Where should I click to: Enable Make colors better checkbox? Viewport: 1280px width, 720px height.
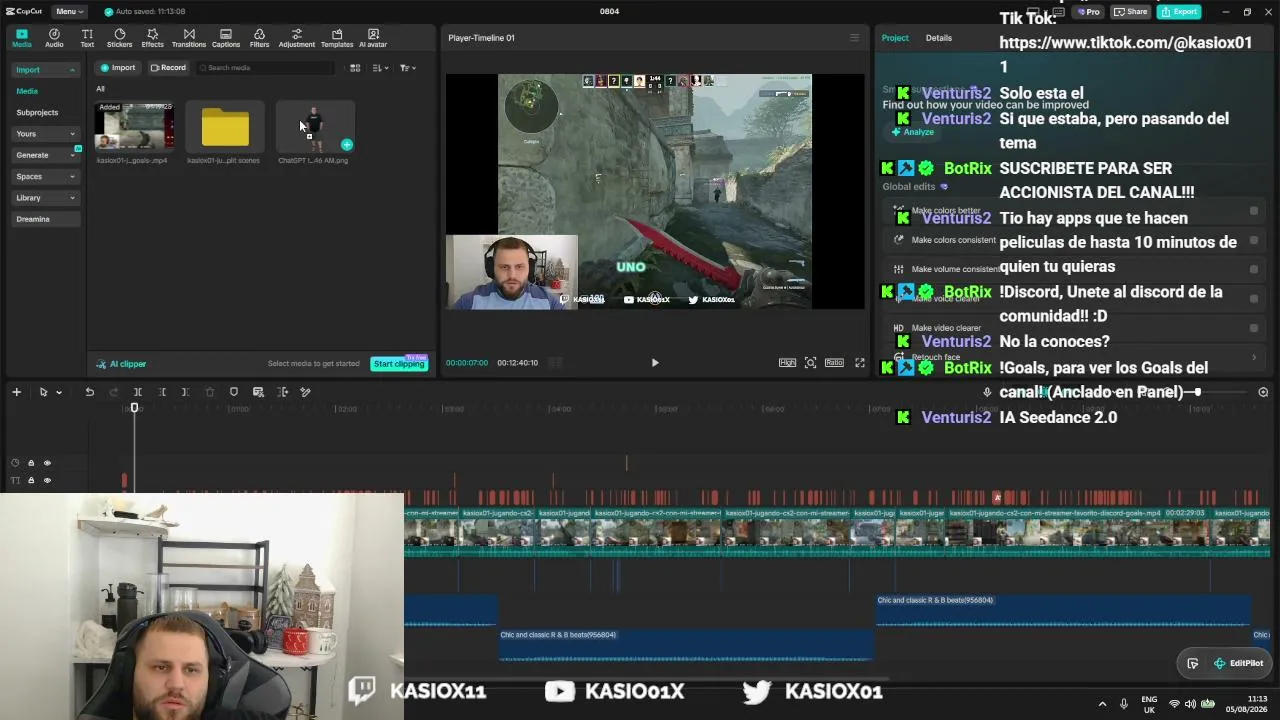(1254, 211)
